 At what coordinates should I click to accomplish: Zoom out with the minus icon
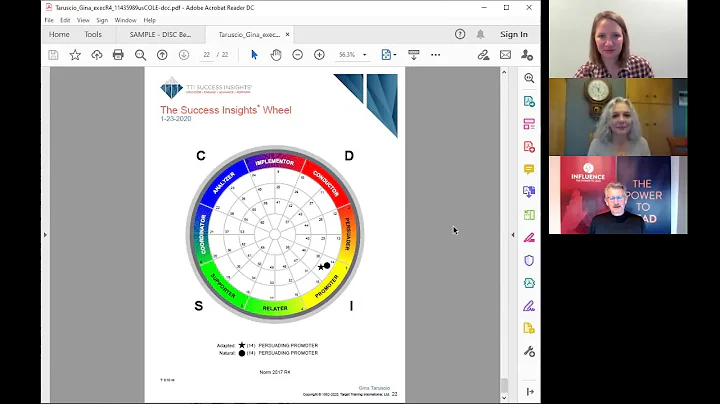(x=298, y=55)
